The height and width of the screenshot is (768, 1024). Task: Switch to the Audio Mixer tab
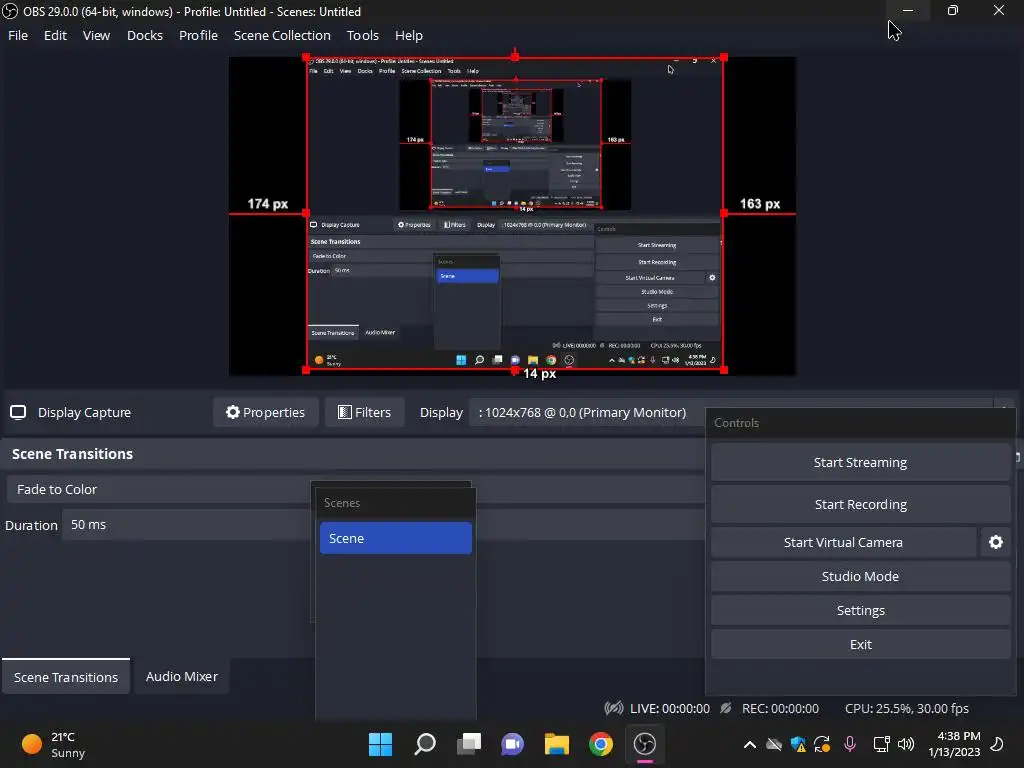coord(182,677)
